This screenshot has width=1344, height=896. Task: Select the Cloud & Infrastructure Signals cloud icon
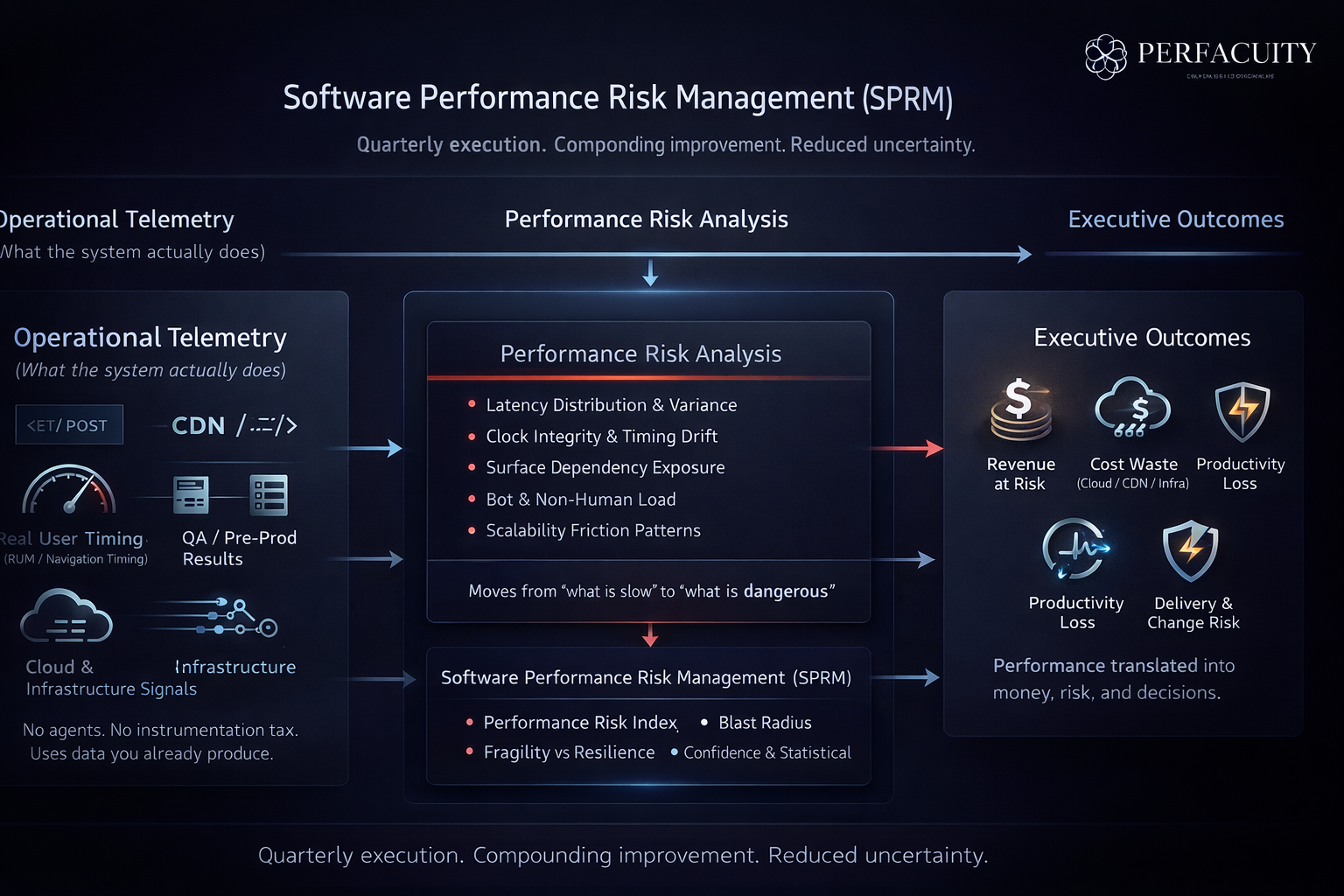[68, 615]
